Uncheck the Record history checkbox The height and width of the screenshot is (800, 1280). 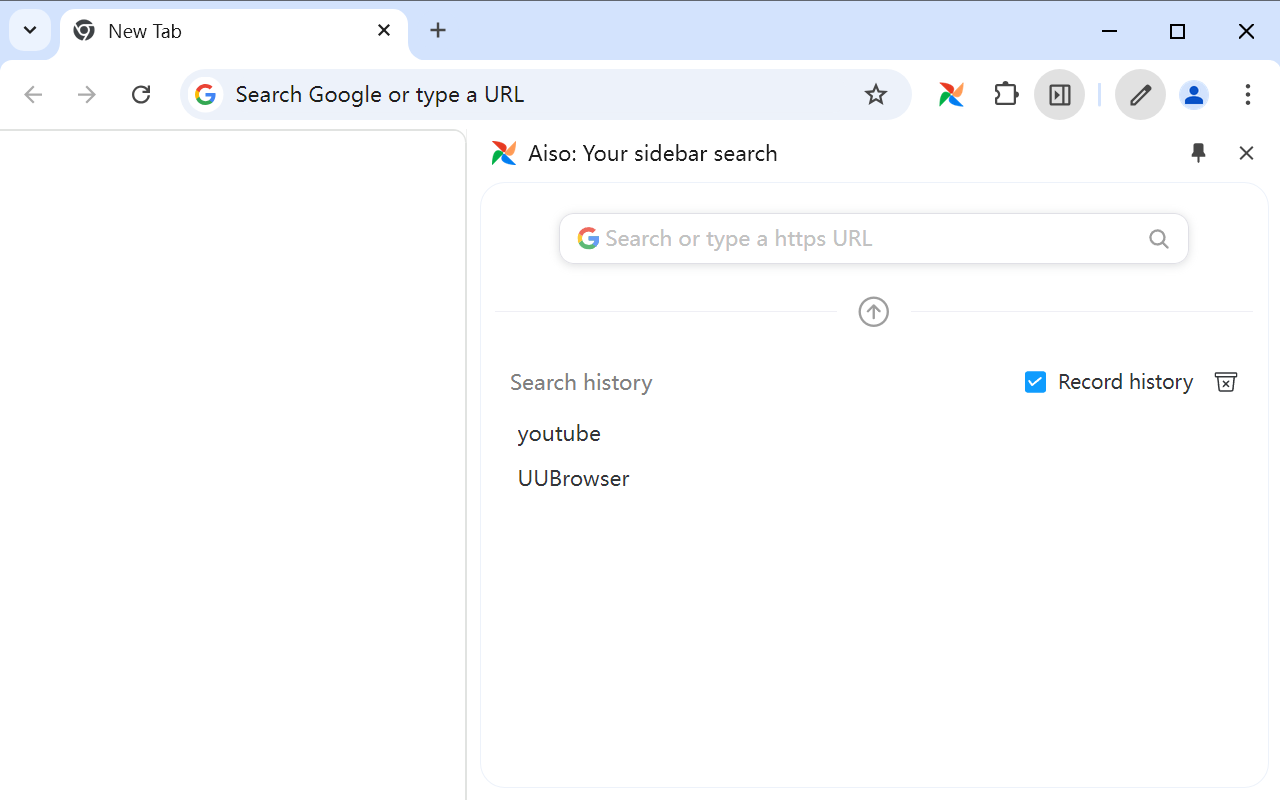click(x=1035, y=382)
